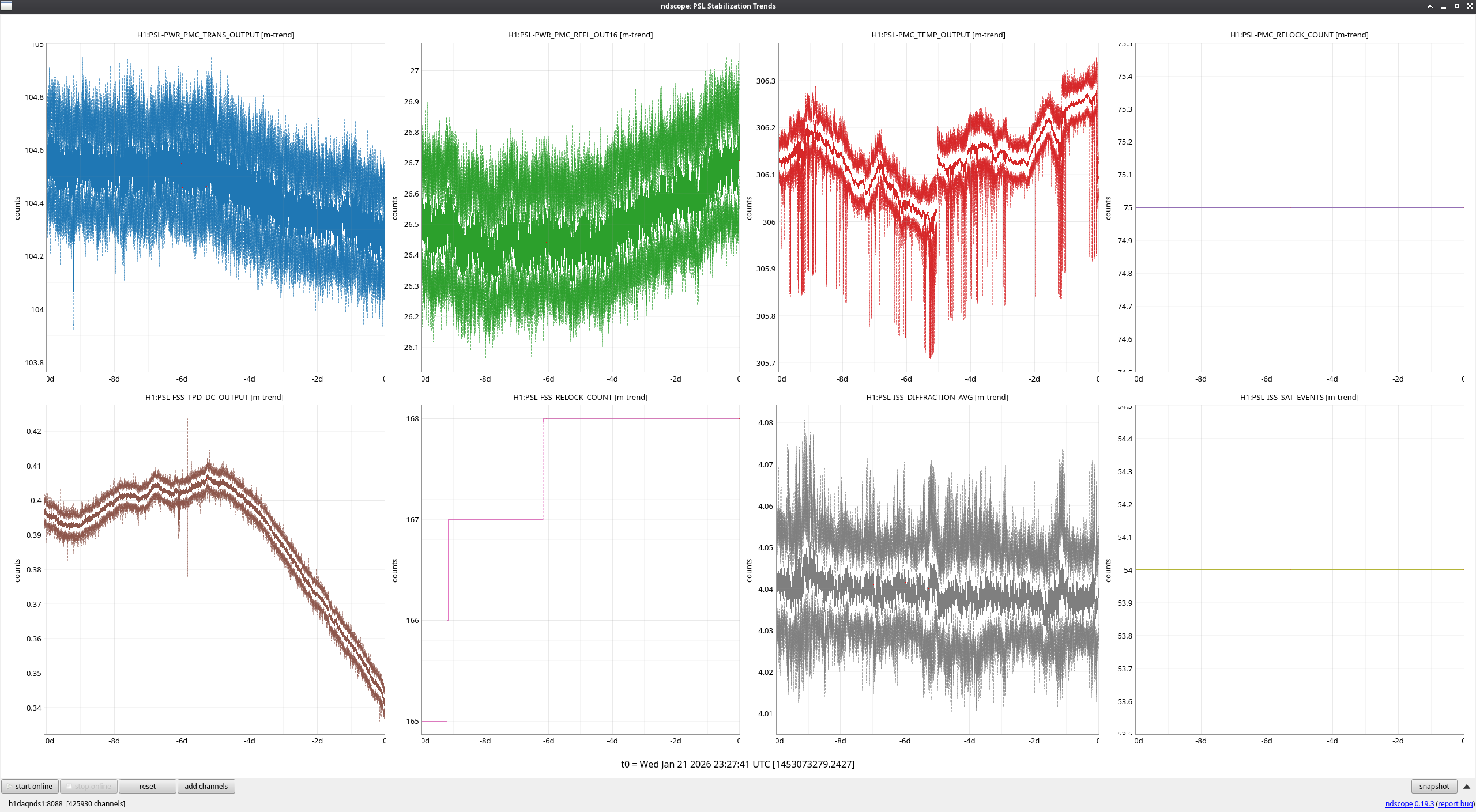This screenshot has width=1476, height=812.
Task: Click the start online button
Action: (29, 786)
